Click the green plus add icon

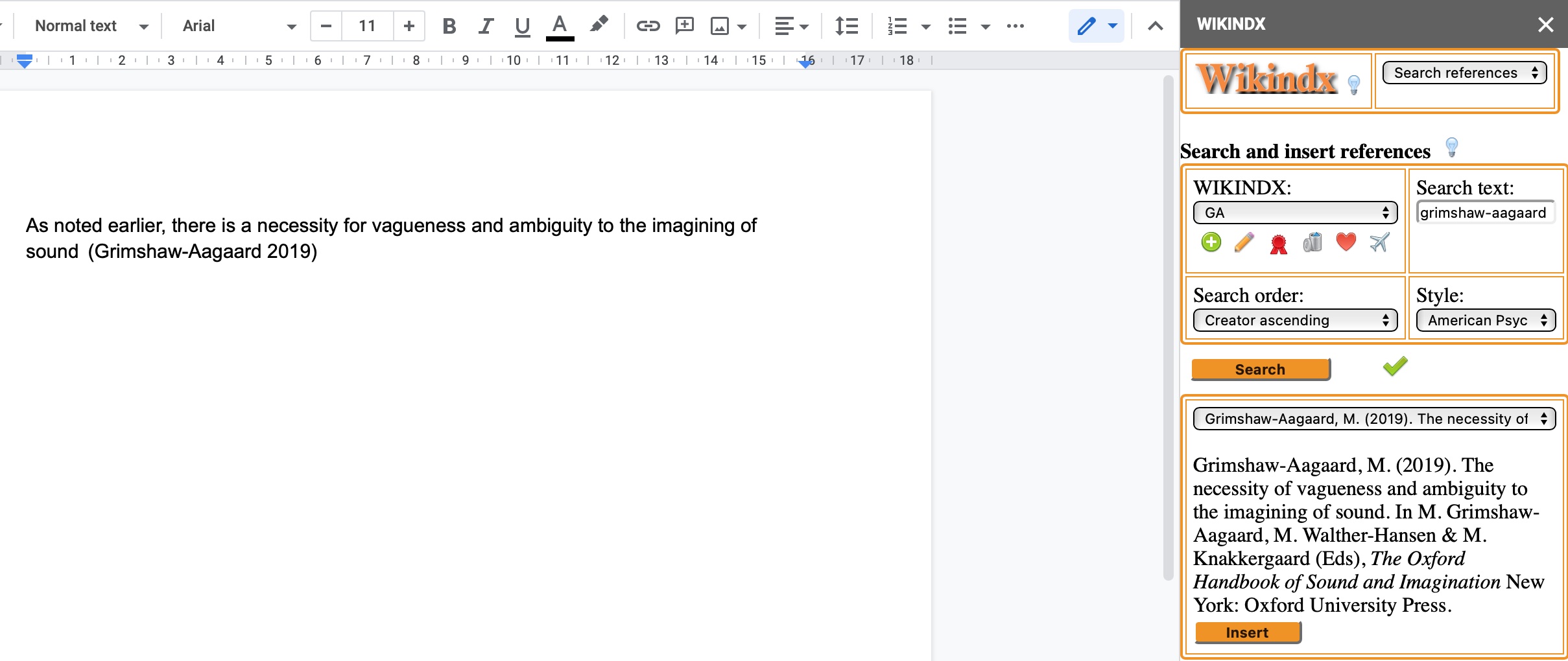click(x=1211, y=242)
